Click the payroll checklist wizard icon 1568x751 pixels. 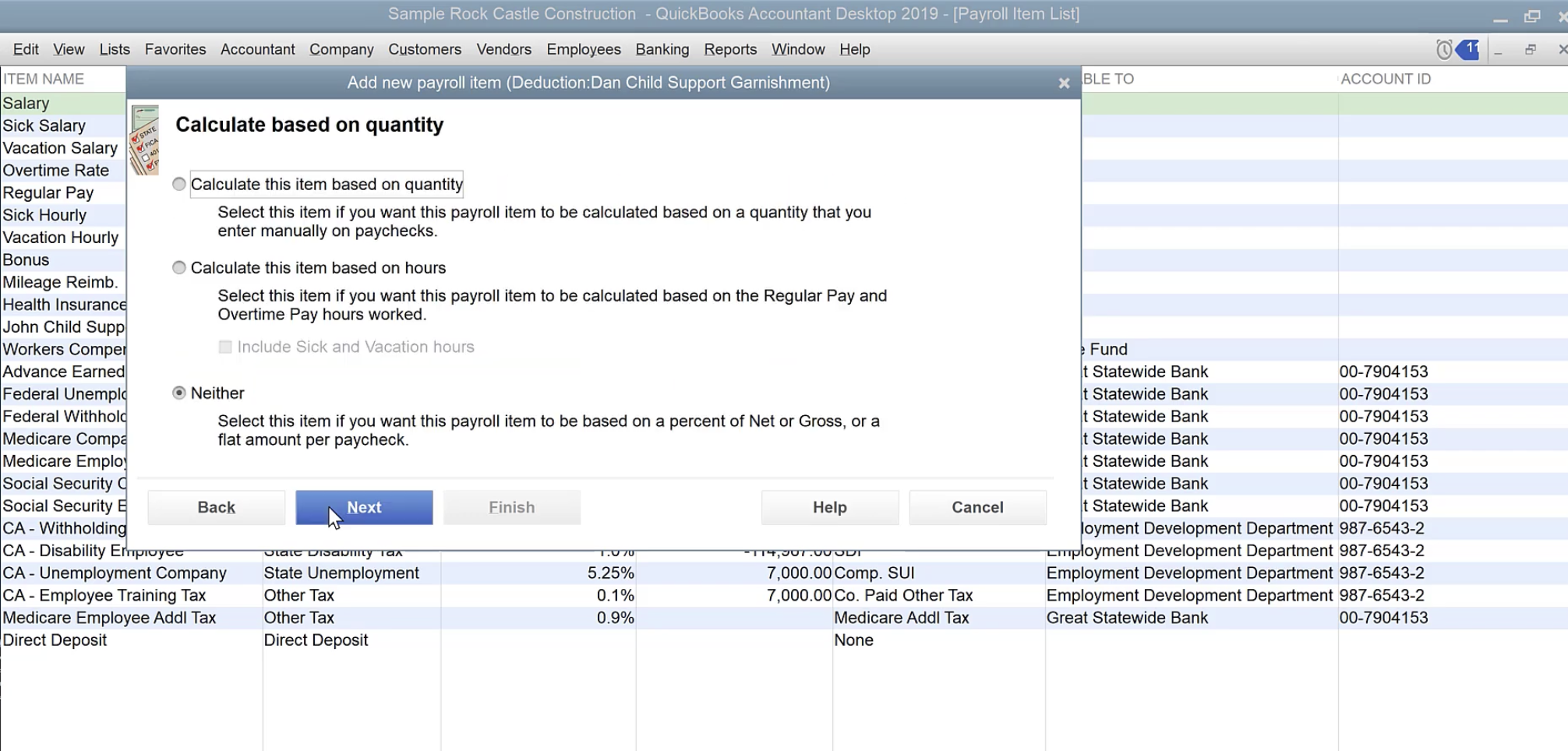(145, 139)
